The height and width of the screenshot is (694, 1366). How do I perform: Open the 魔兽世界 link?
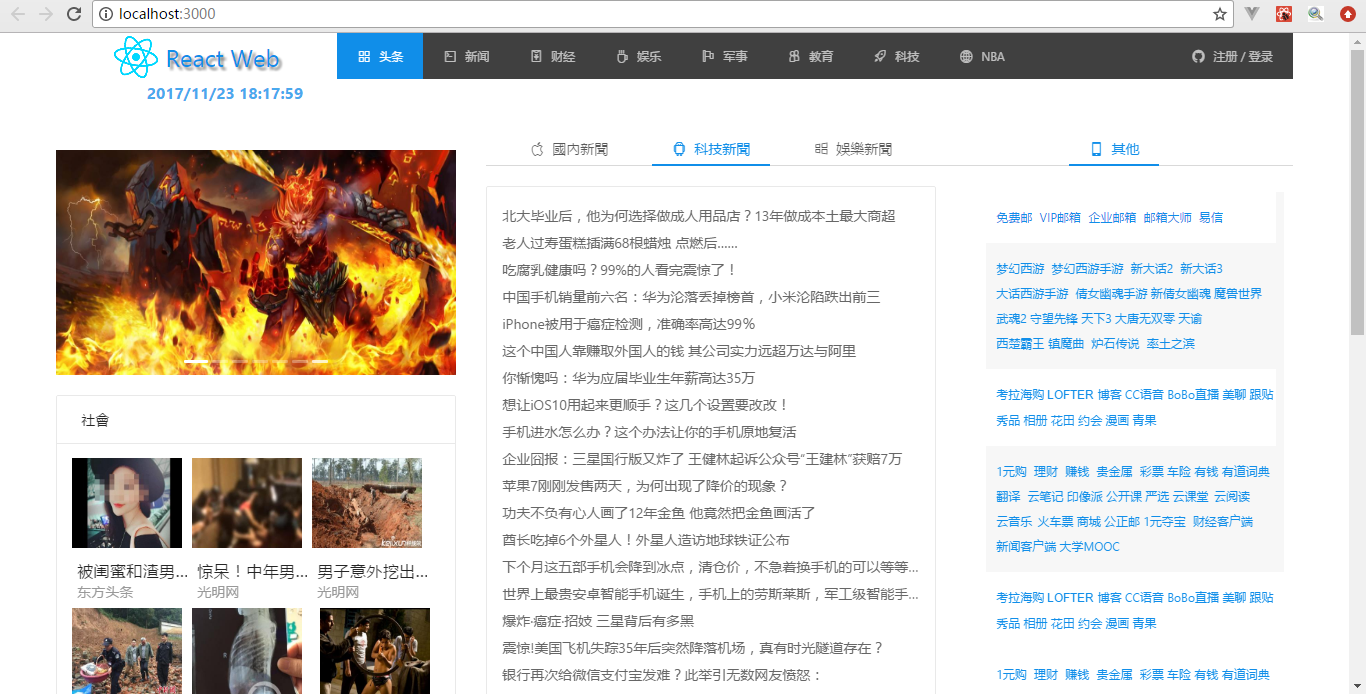point(1238,294)
